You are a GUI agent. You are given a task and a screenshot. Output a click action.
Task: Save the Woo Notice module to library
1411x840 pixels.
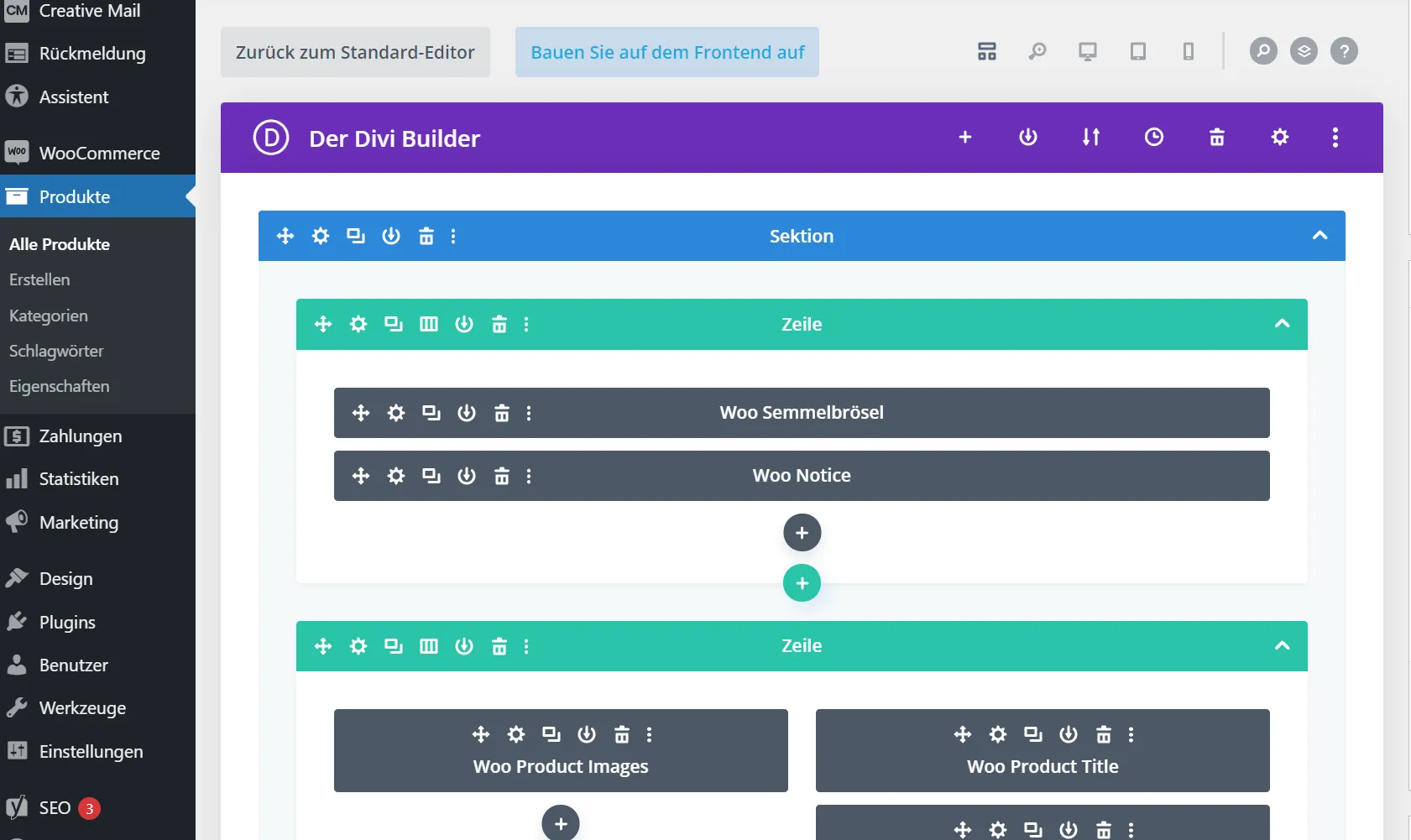click(467, 477)
